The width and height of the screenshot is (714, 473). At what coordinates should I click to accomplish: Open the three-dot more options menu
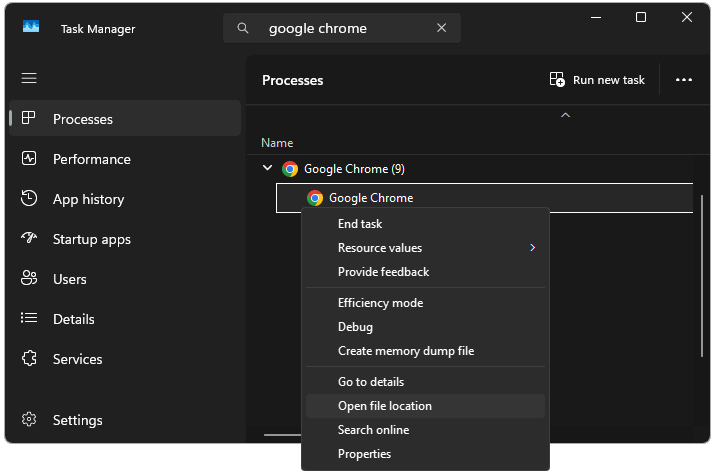(x=683, y=80)
